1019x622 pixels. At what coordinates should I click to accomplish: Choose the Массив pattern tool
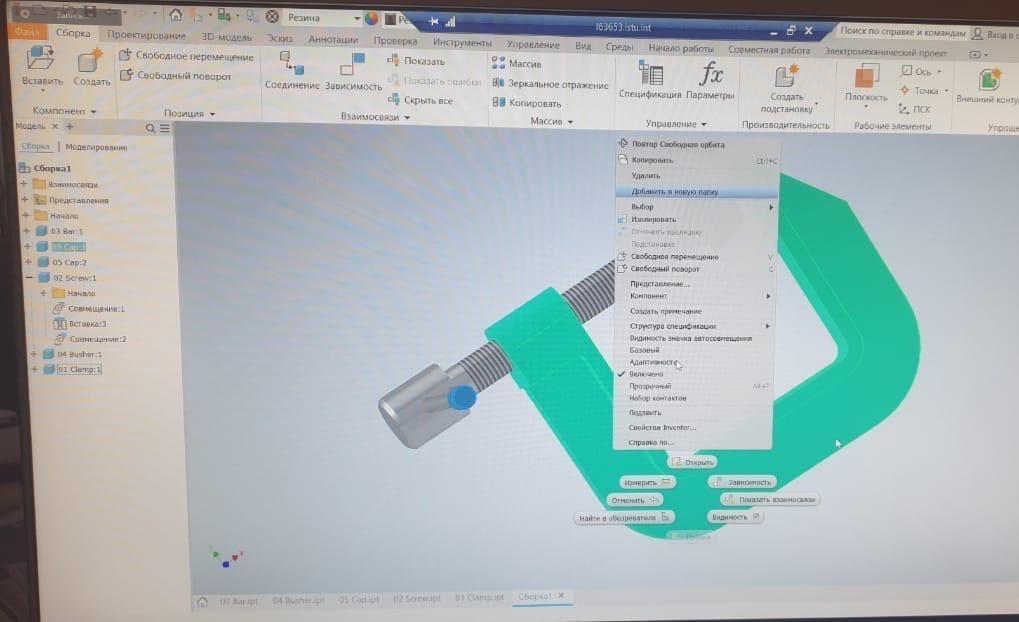coord(517,63)
